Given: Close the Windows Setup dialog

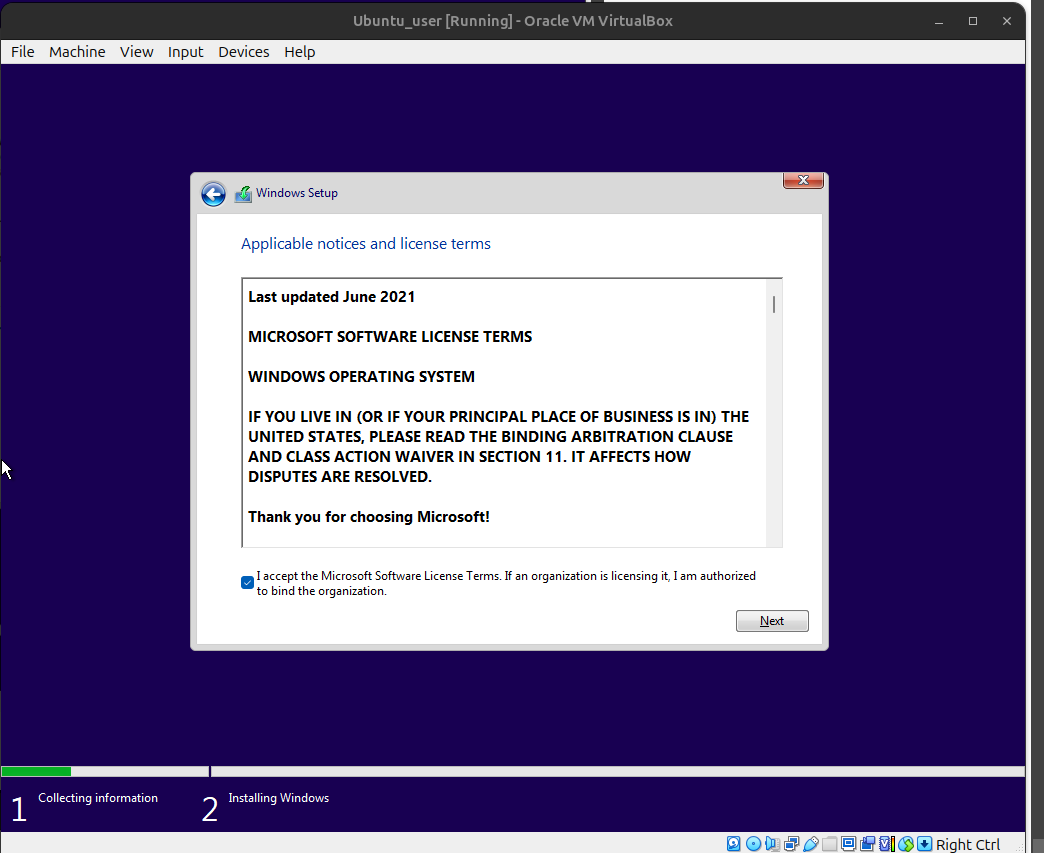Looking at the screenshot, I should [803, 180].
